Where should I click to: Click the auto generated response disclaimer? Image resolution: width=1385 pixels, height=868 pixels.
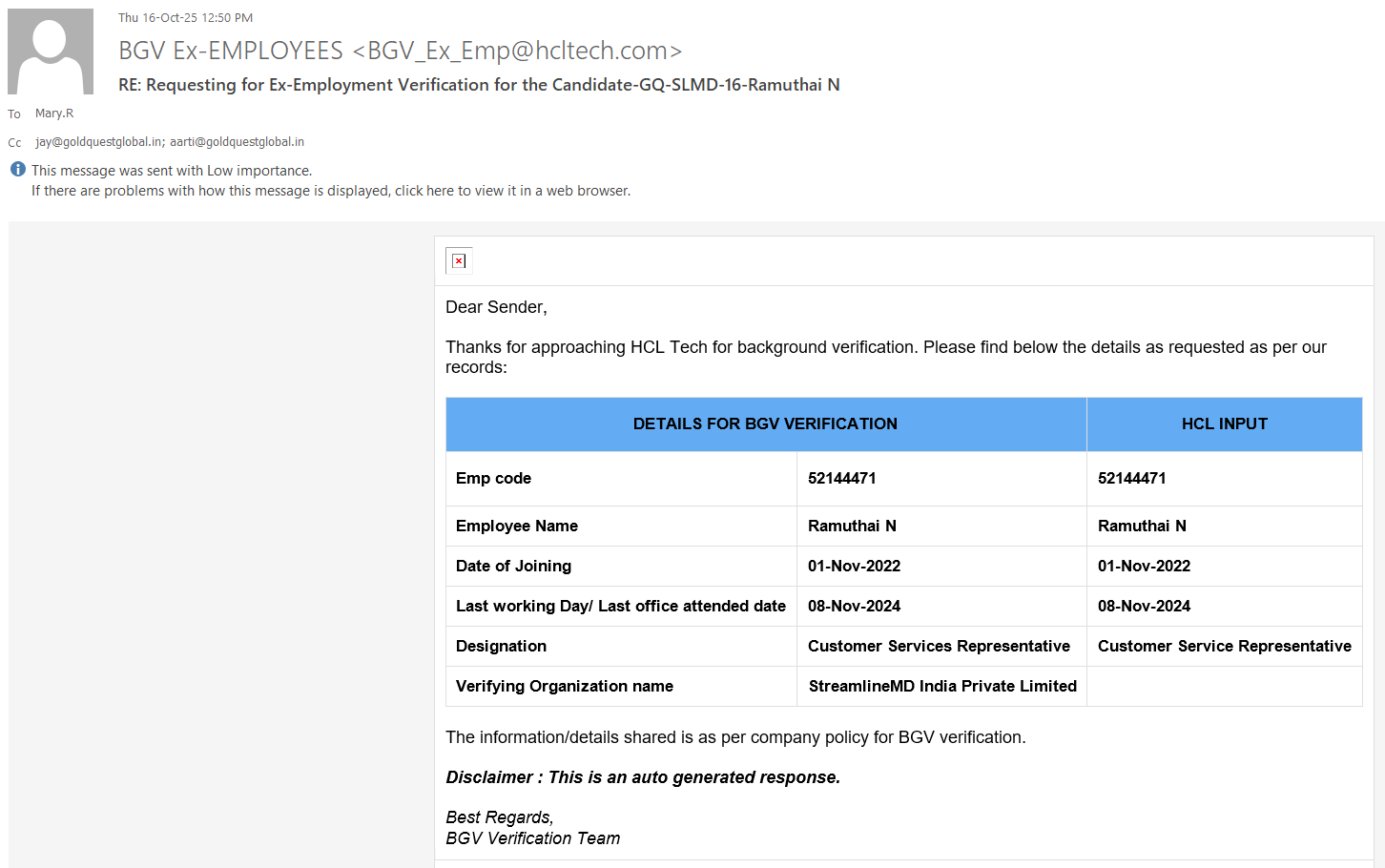pyautogui.click(x=643, y=777)
